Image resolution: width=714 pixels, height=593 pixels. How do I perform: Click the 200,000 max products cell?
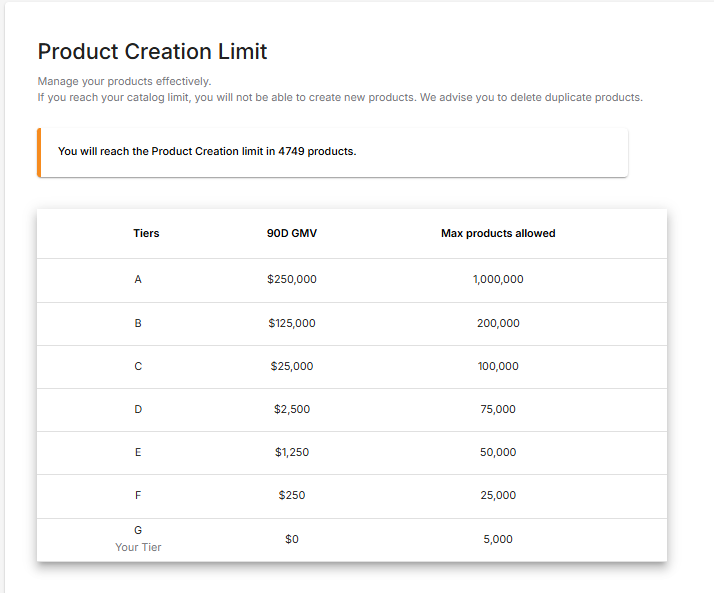click(x=498, y=323)
